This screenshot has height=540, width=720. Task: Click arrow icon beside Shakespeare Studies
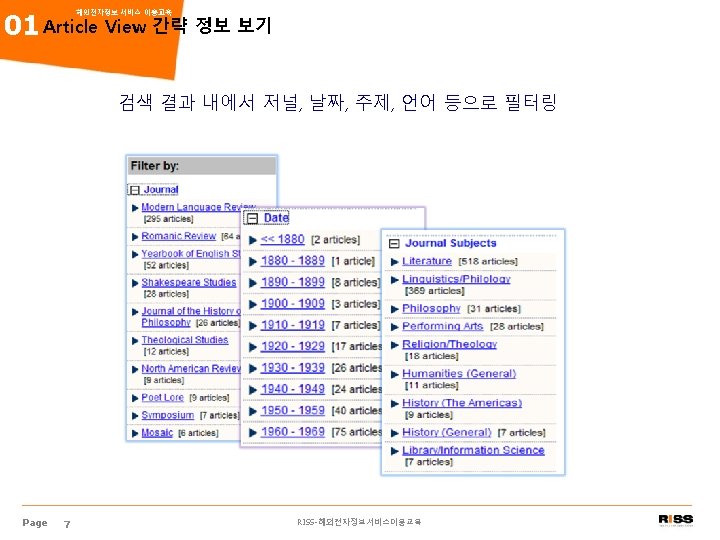point(135,283)
